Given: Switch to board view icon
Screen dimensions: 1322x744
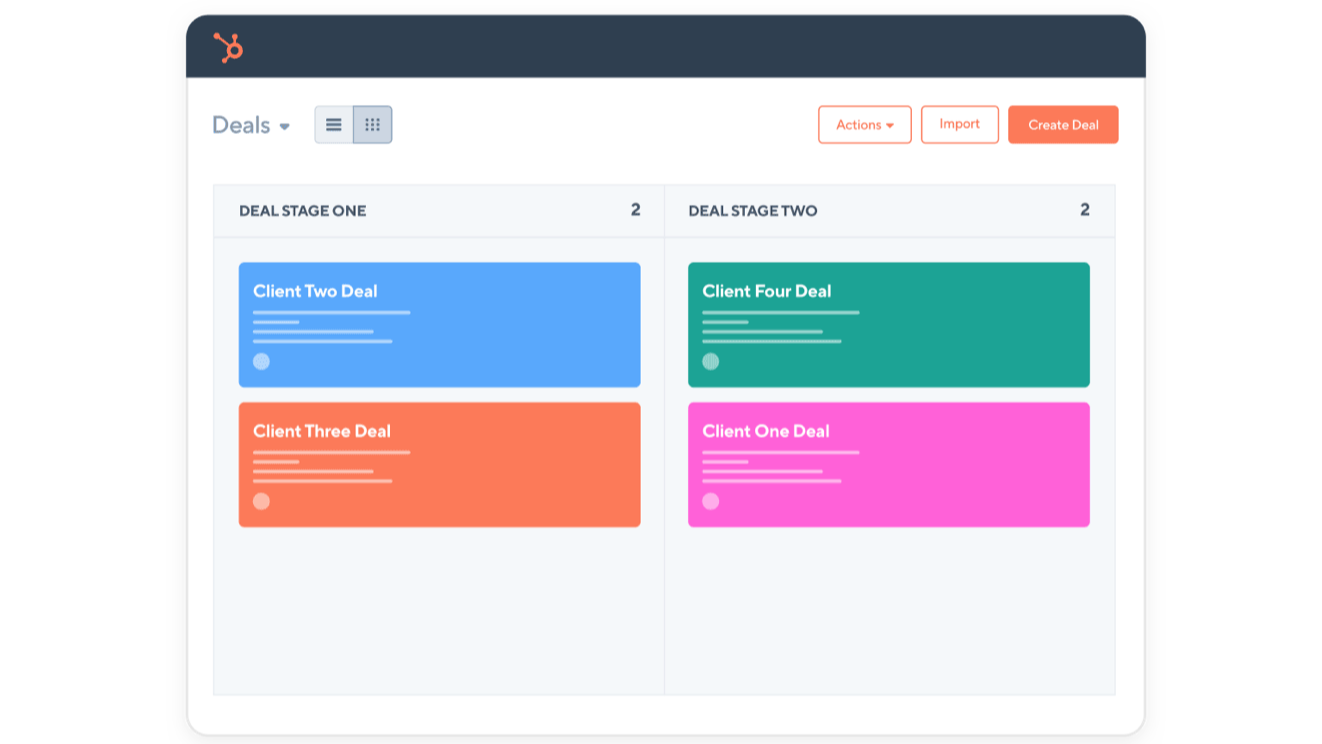Looking at the screenshot, I should (372, 124).
